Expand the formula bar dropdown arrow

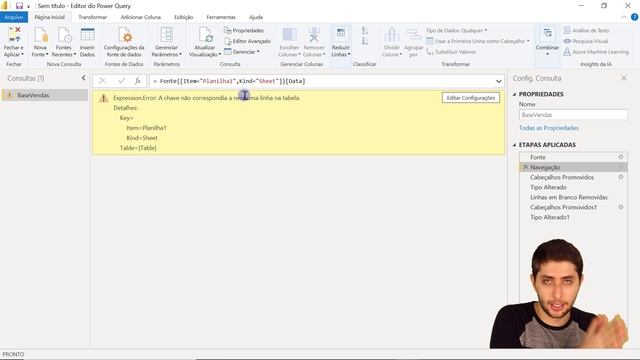click(x=498, y=81)
